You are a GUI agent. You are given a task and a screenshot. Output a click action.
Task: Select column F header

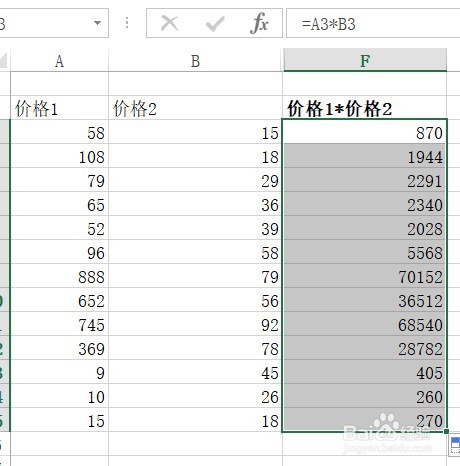point(365,60)
